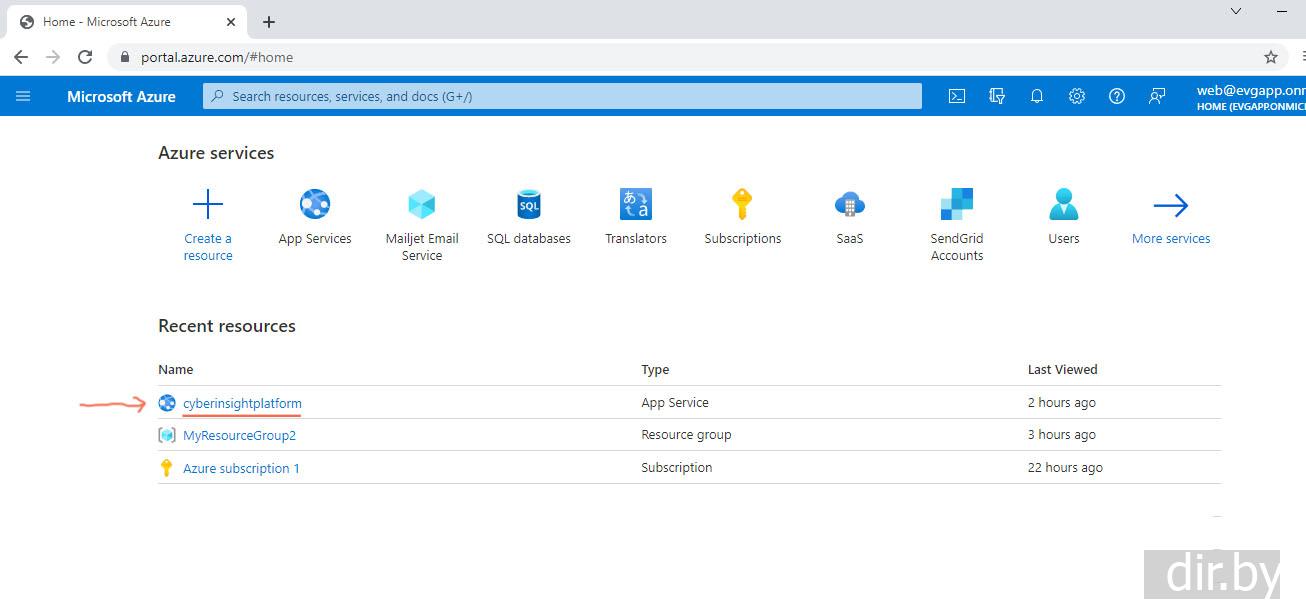
Task: Open the Subscriptions key icon
Action: pyautogui.click(x=742, y=205)
